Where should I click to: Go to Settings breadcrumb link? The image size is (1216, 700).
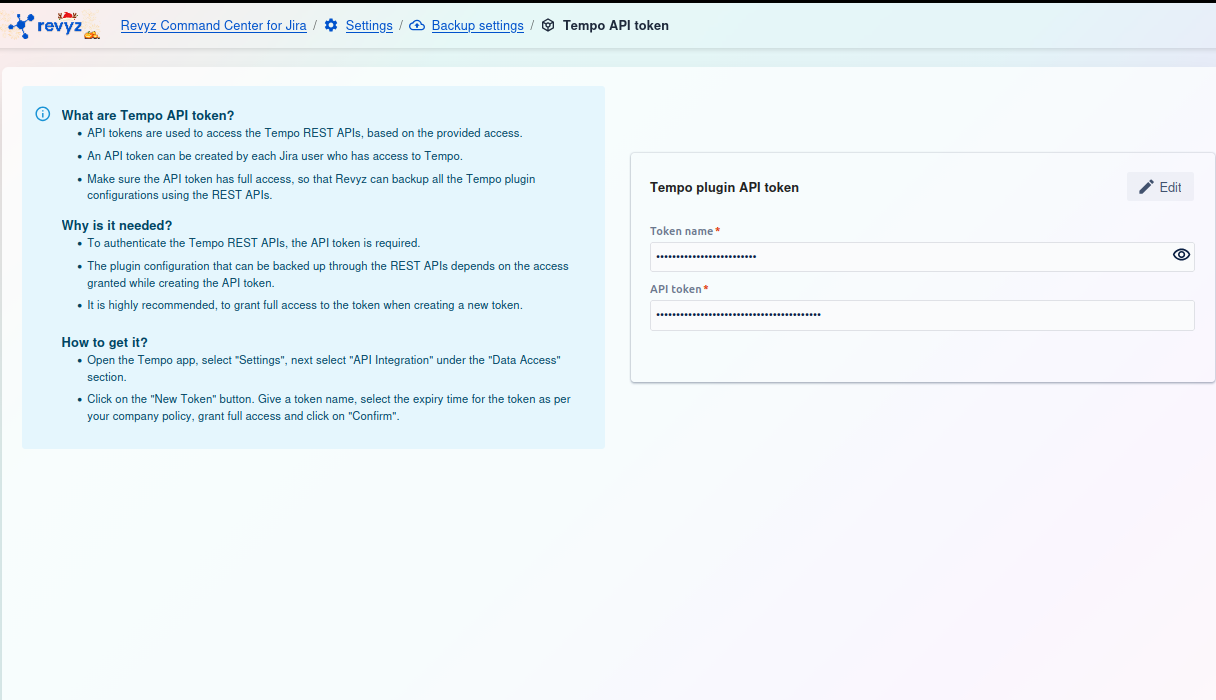pyautogui.click(x=369, y=25)
